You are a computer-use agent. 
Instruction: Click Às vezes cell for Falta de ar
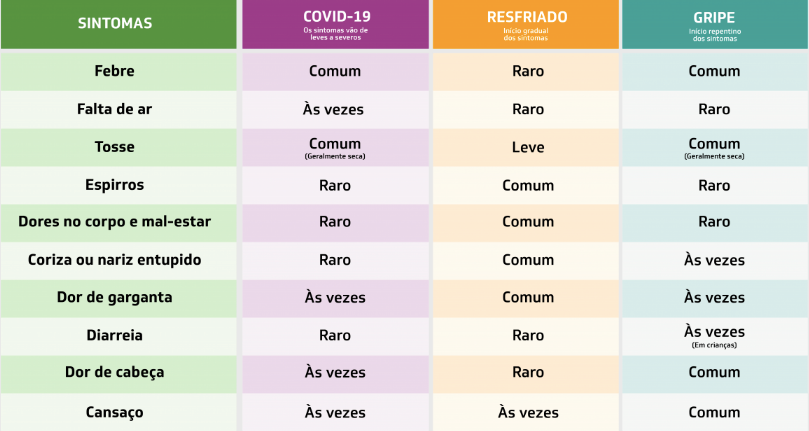[x=335, y=109]
